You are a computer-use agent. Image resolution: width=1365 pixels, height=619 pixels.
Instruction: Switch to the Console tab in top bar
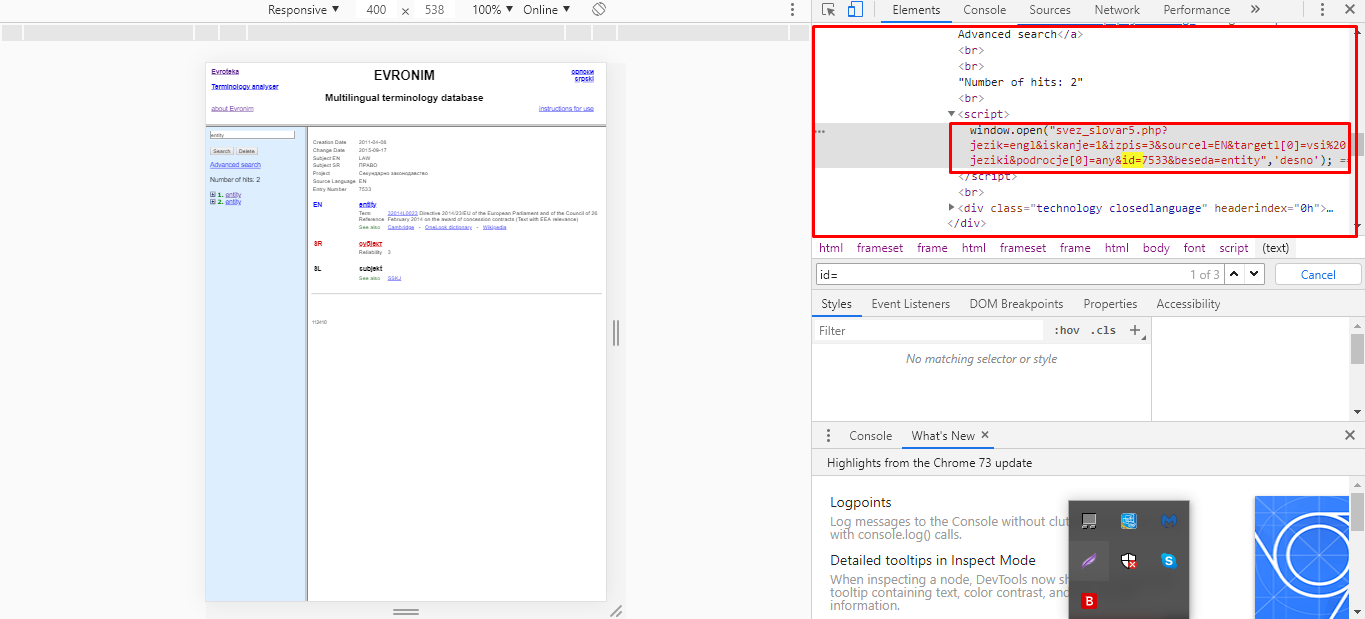pos(985,10)
